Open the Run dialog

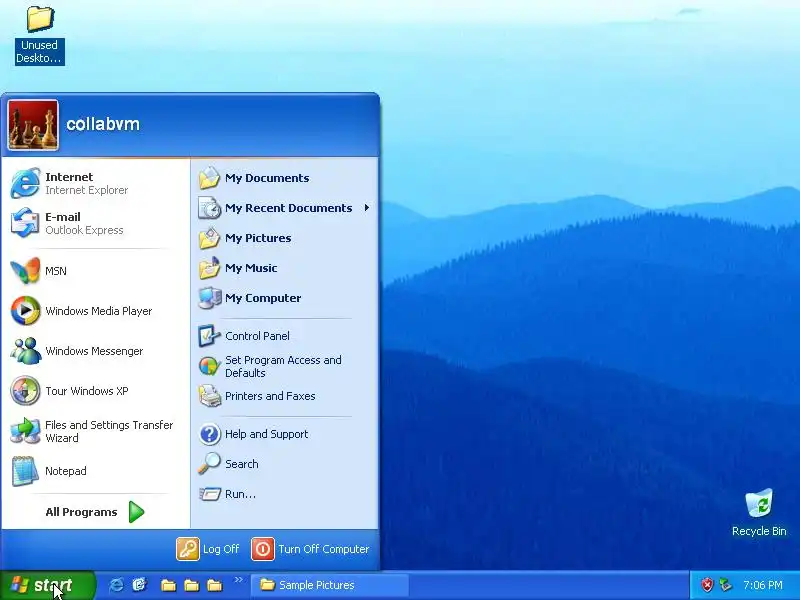pos(285,494)
